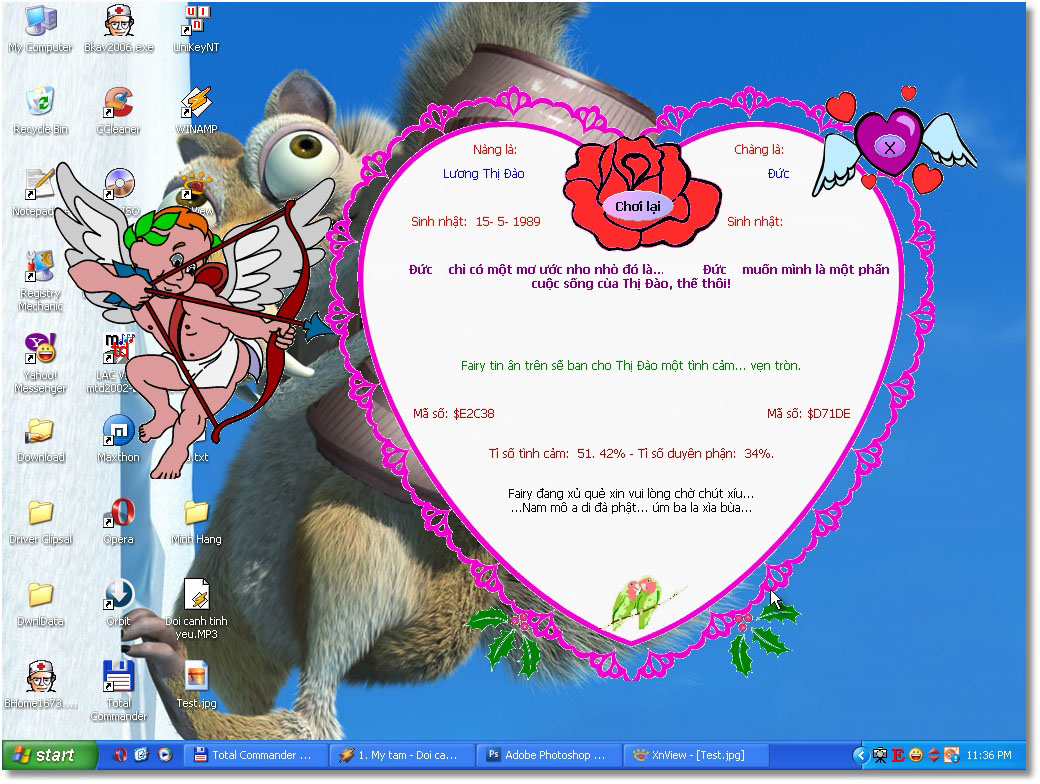Viewport: 1040px width, 784px height.
Task: Select the Opera browser desktop shortcut
Action: click(119, 522)
